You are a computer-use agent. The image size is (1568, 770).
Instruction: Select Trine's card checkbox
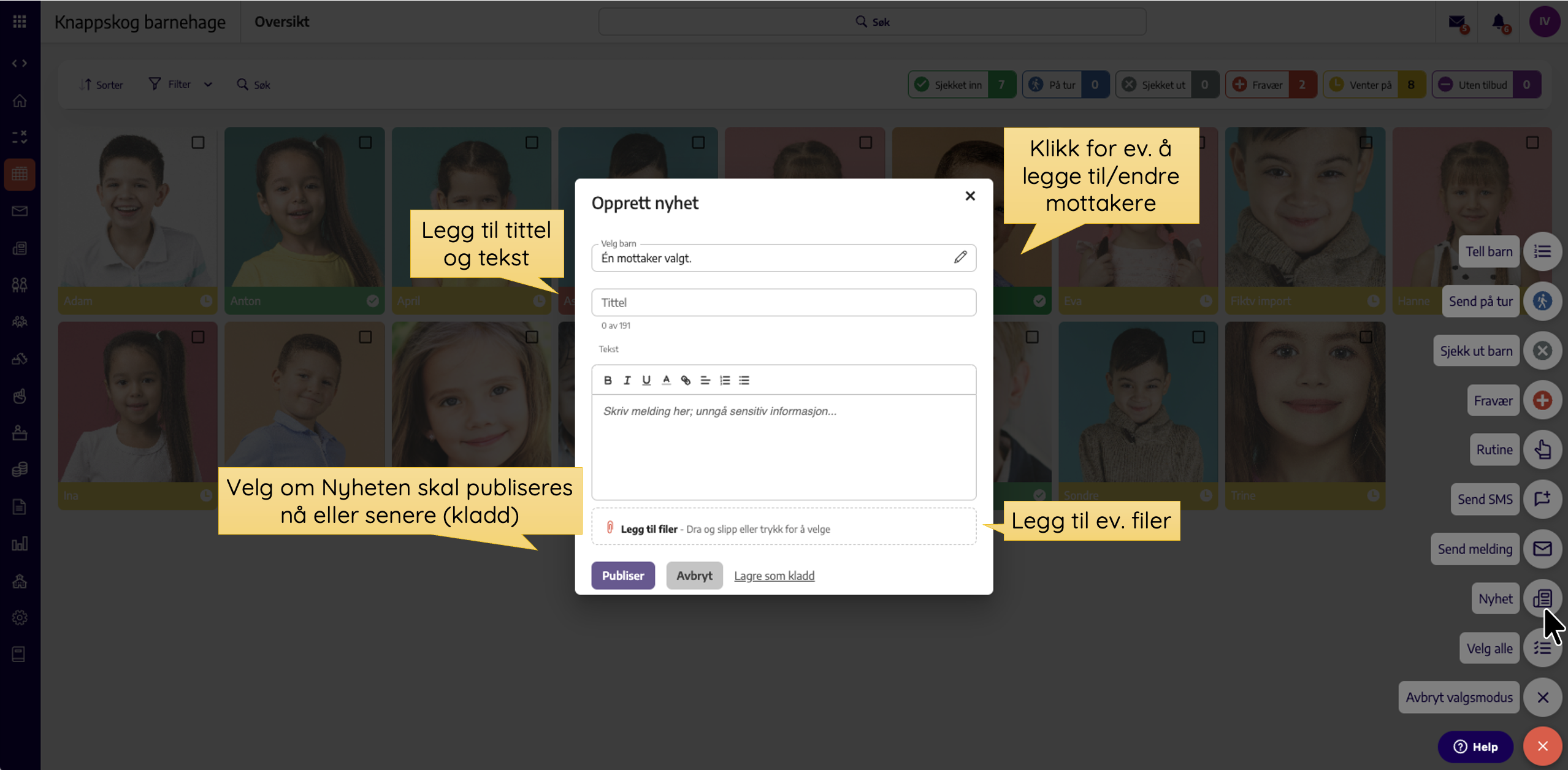1366,337
